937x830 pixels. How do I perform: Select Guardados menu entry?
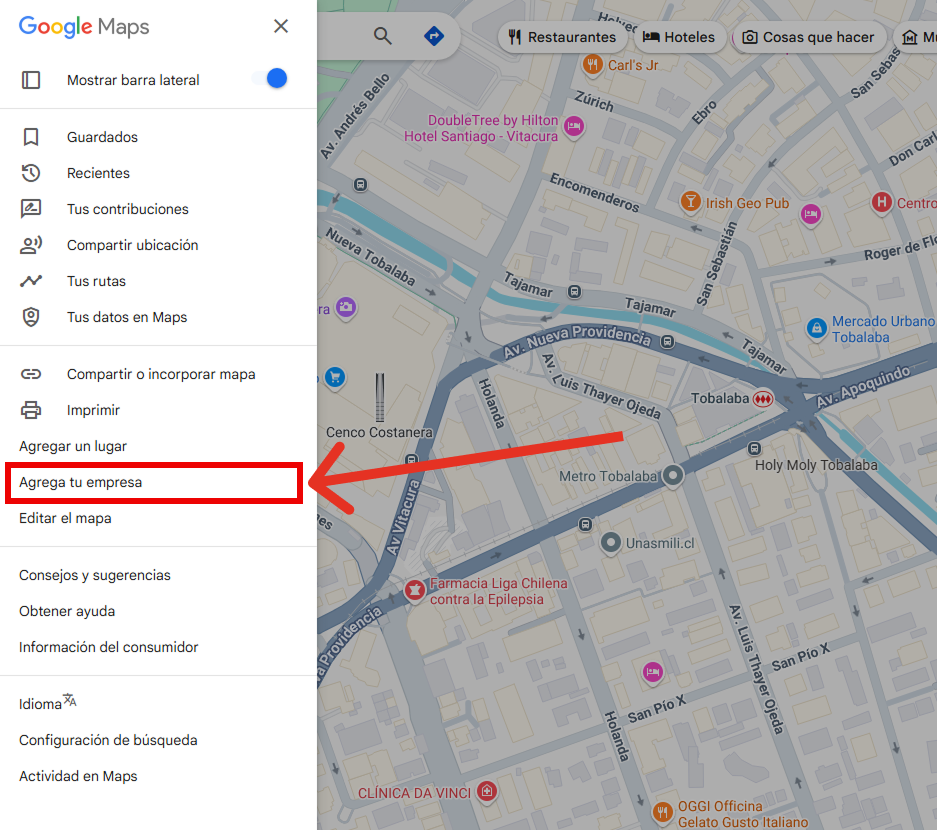(158, 137)
